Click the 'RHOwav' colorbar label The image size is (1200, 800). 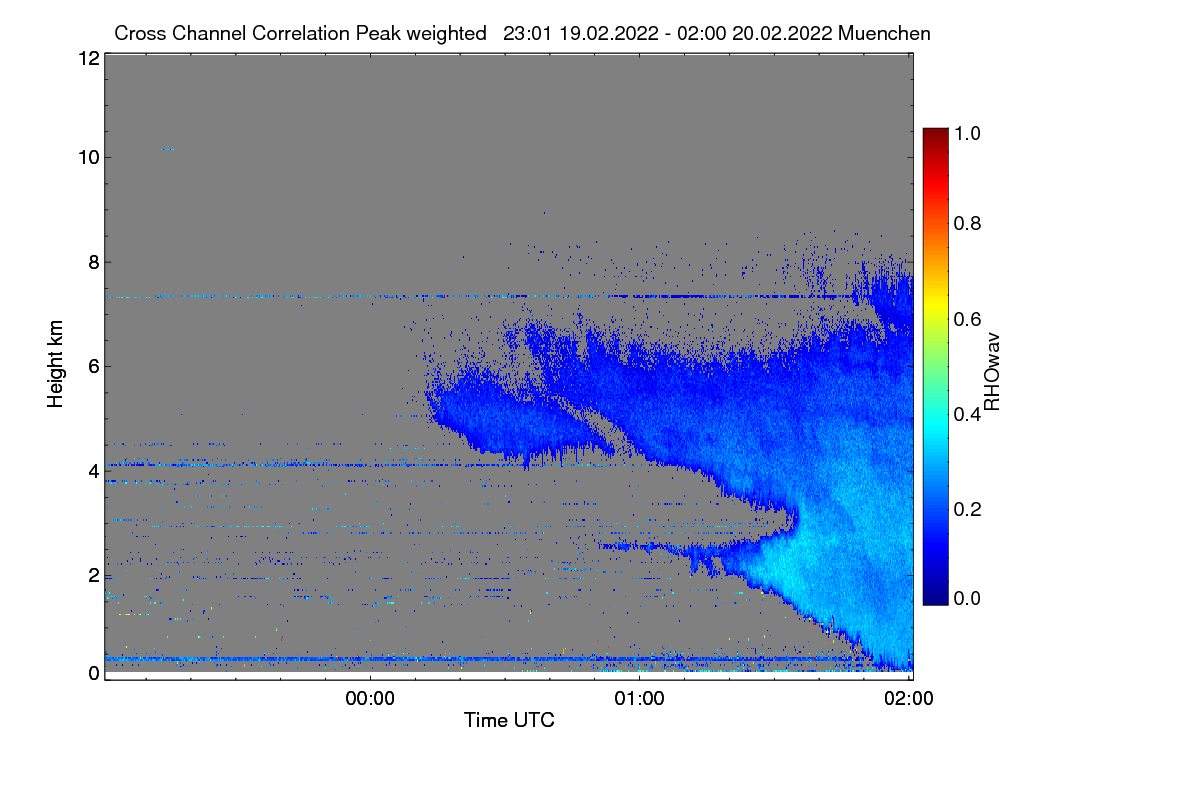click(992, 372)
